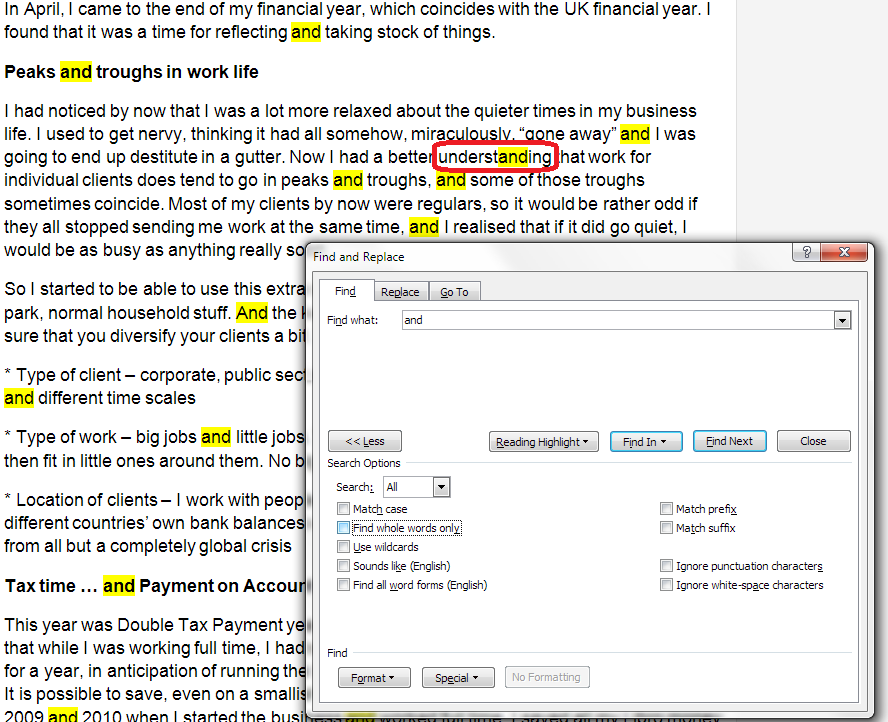Expand the Find what history dropdown arrow
The width and height of the screenshot is (888, 722).
tap(842, 320)
